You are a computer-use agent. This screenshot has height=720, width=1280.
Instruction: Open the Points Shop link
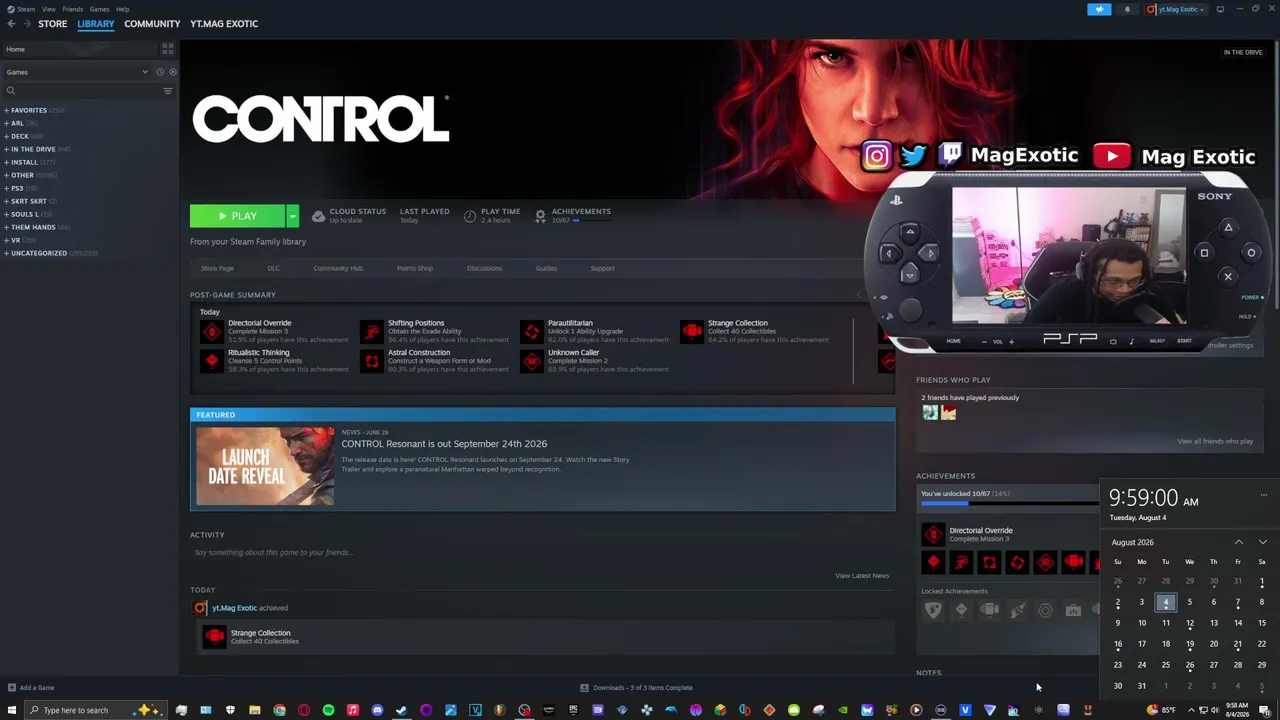click(415, 268)
